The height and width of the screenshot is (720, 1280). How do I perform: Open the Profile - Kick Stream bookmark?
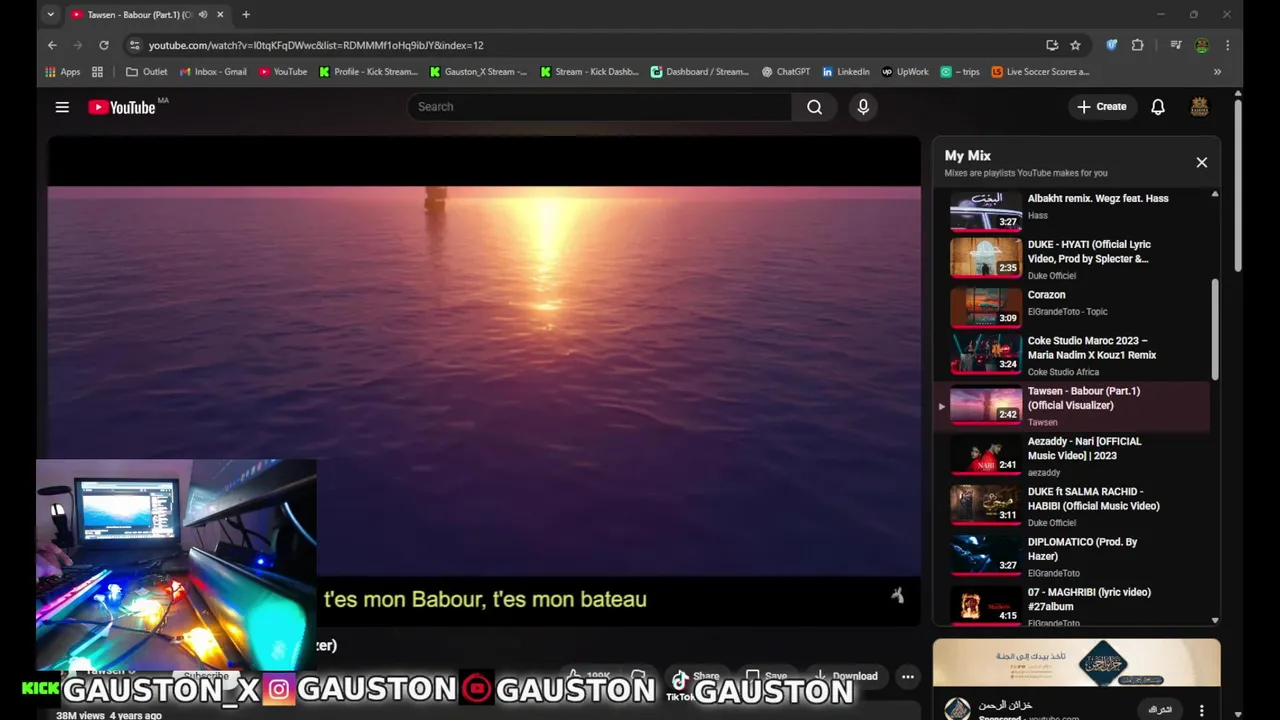coord(368,72)
